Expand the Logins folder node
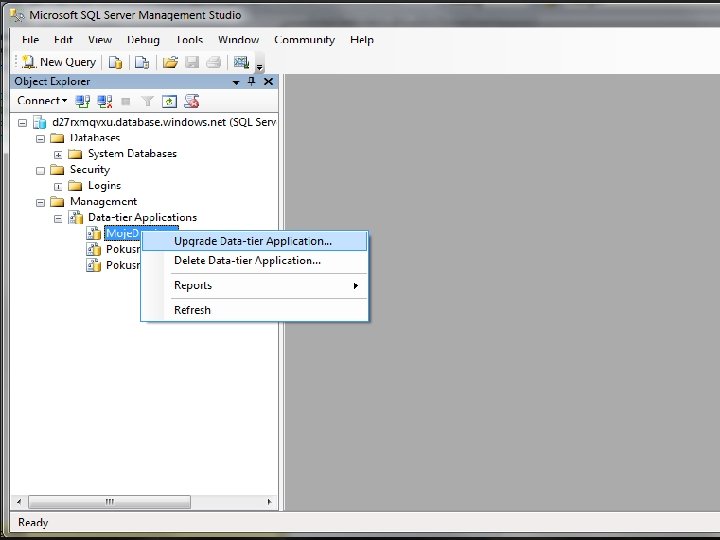 coord(58,186)
